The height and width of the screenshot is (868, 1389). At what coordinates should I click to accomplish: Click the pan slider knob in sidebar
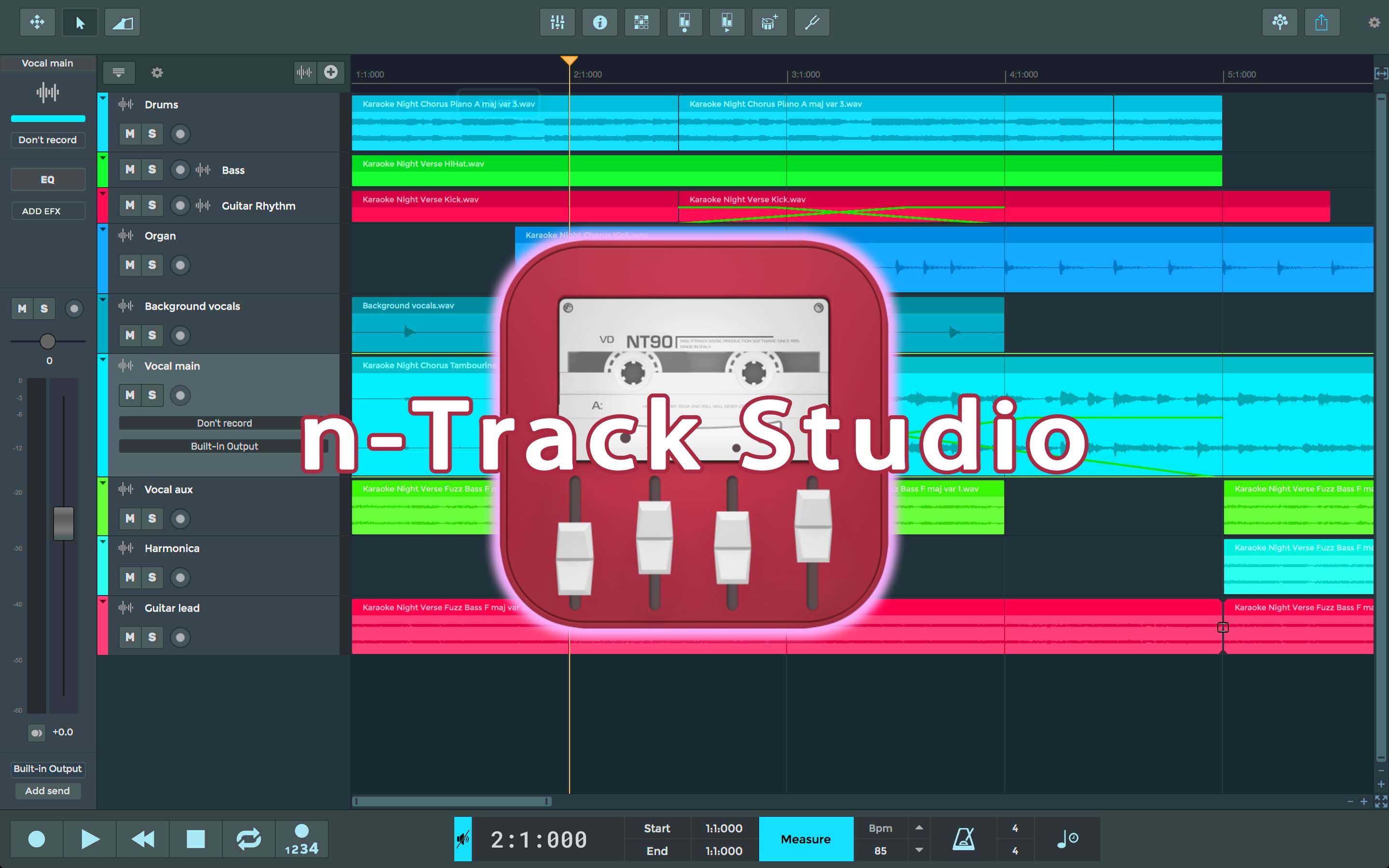[x=48, y=341]
